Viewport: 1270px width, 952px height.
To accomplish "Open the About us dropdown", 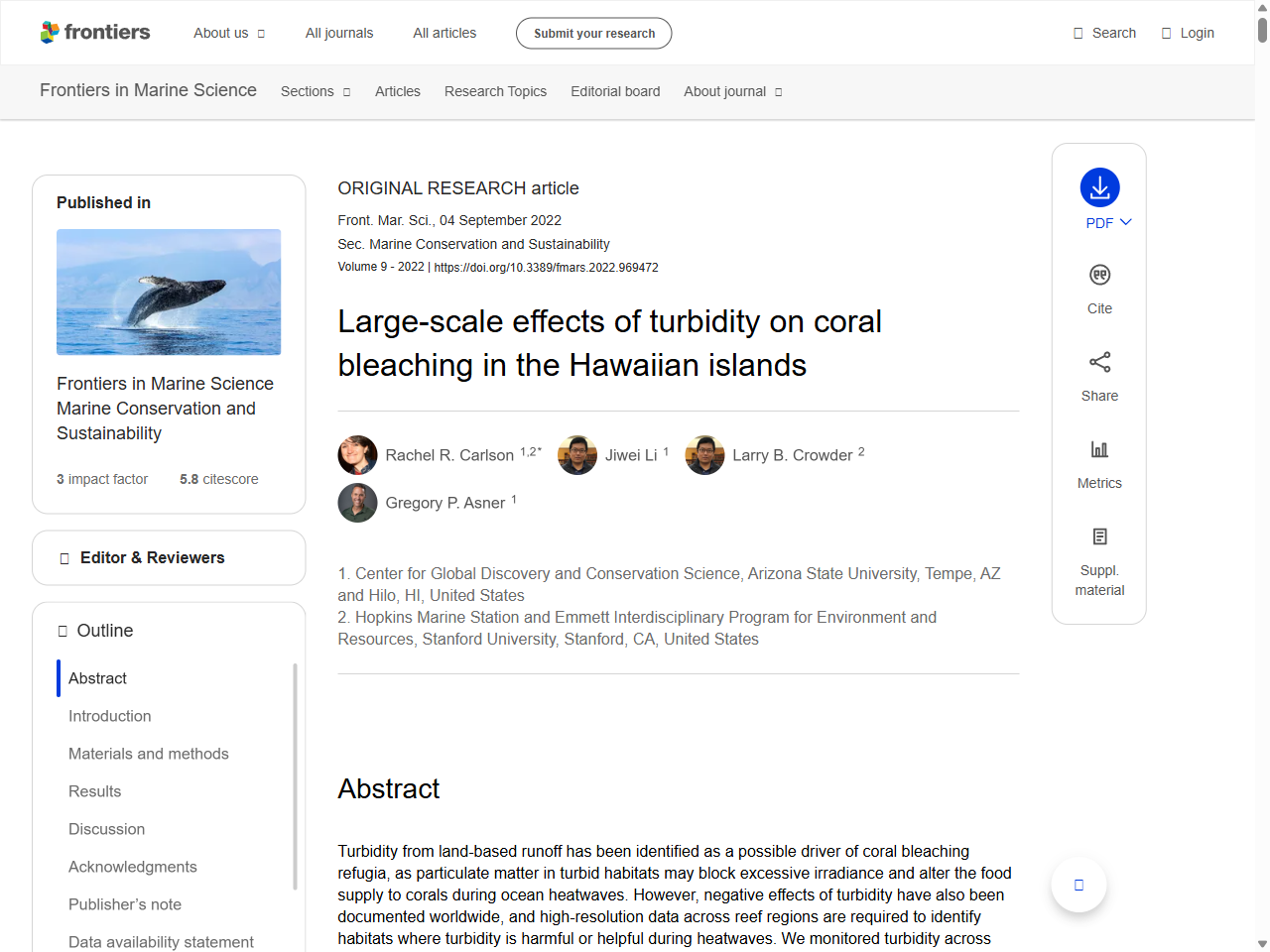I will [229, 33].
